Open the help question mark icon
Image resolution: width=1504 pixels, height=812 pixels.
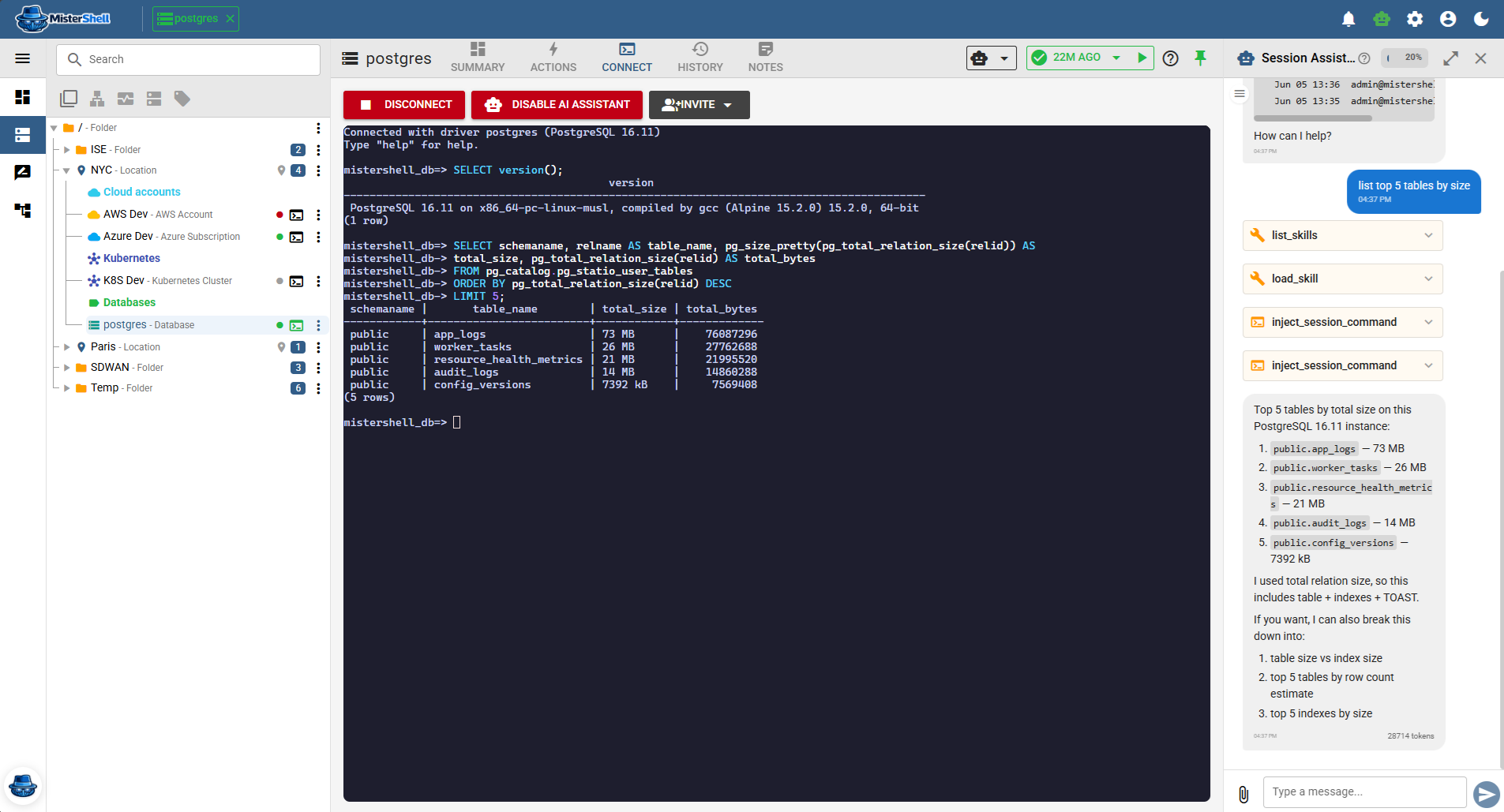tap(1171, 58)
